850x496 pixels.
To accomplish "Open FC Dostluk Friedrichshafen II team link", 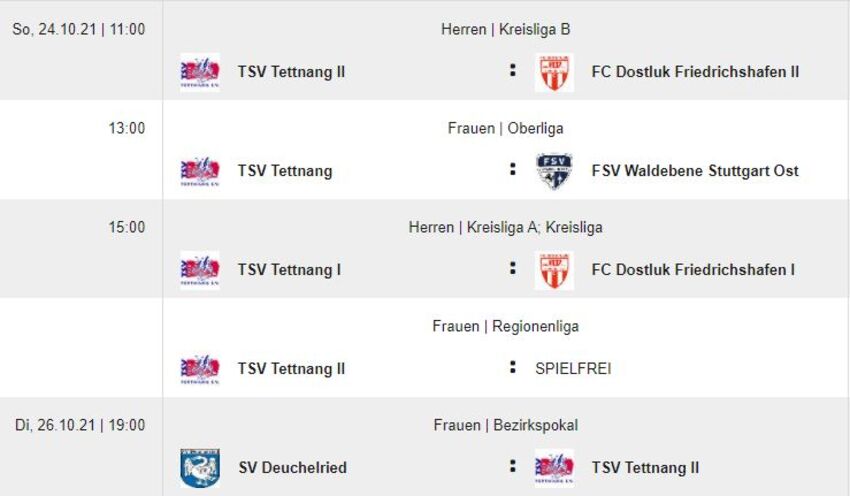I will pyautogui.click(x=695, y=72).
